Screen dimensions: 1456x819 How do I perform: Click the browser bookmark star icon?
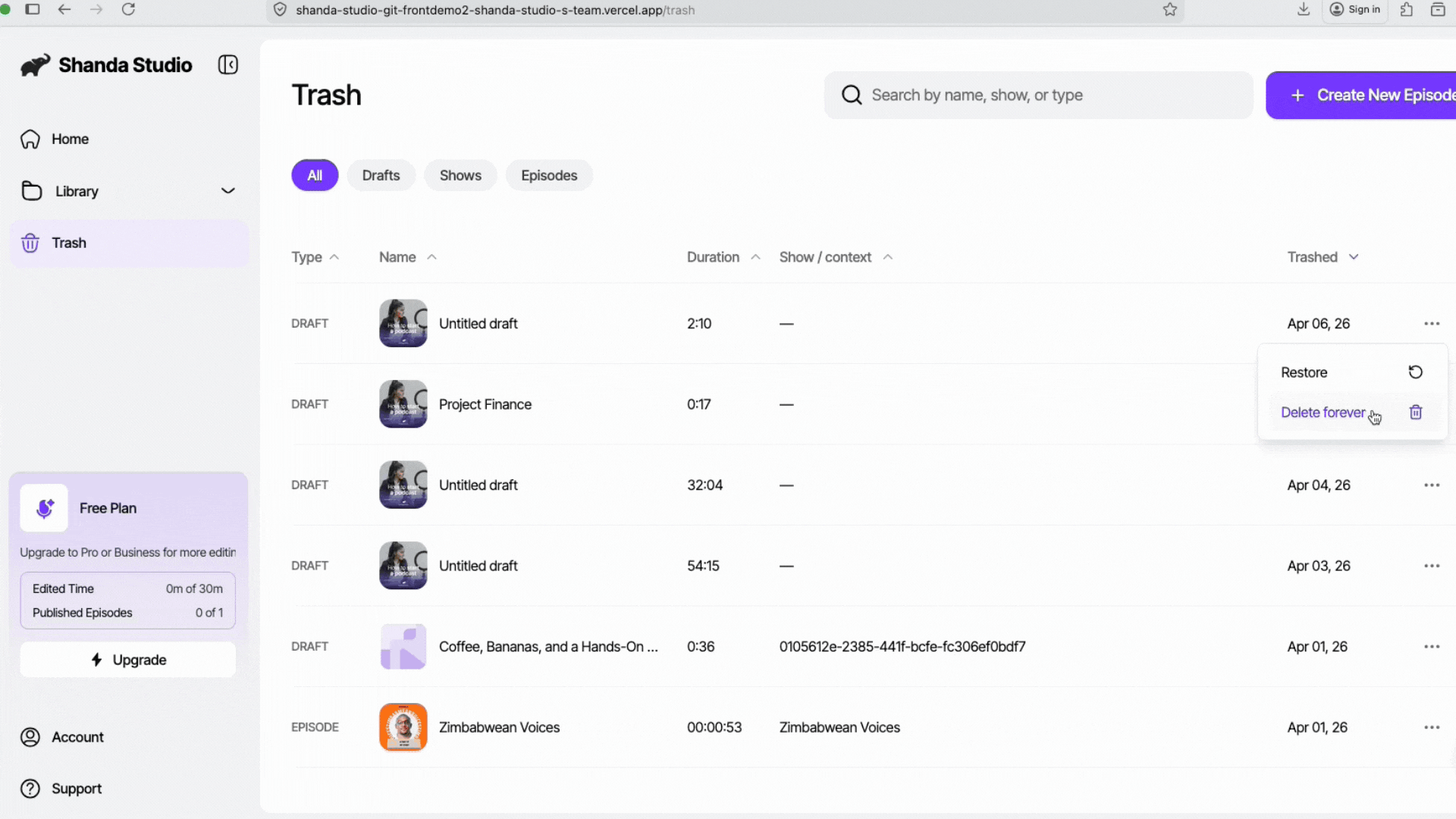coord(1170,10)
